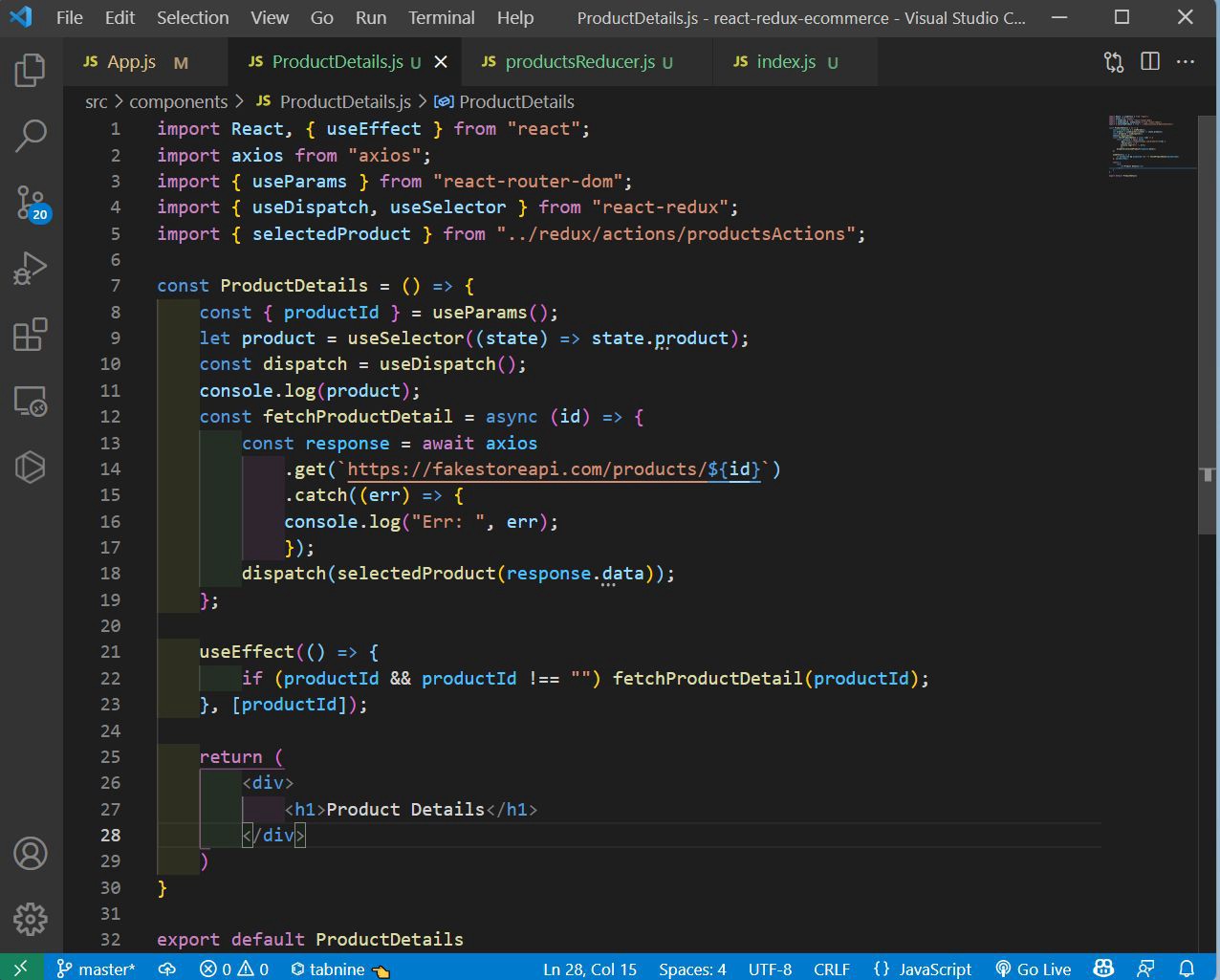Click the components breadcrumb segment
The height and width of the screenshot is (980, 1220).
(179, 101)
